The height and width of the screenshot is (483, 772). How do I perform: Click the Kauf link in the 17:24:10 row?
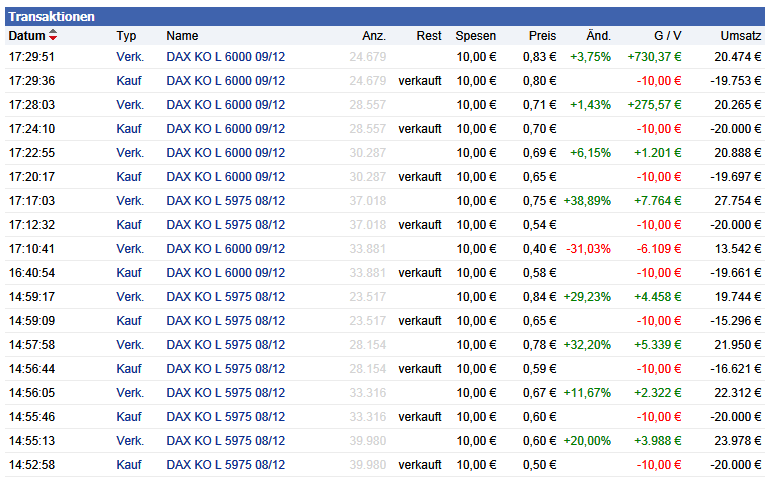click(x=129, y=129)
